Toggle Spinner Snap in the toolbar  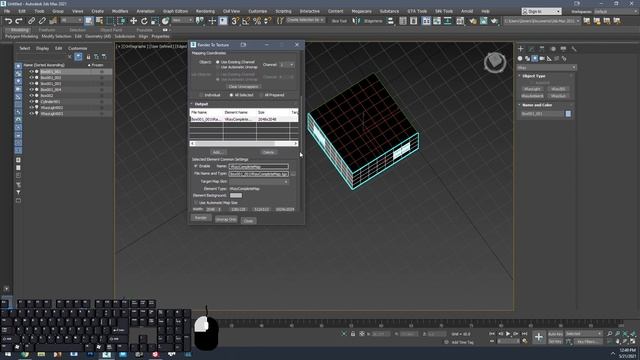pyautogui.click(x=267, y=21)
